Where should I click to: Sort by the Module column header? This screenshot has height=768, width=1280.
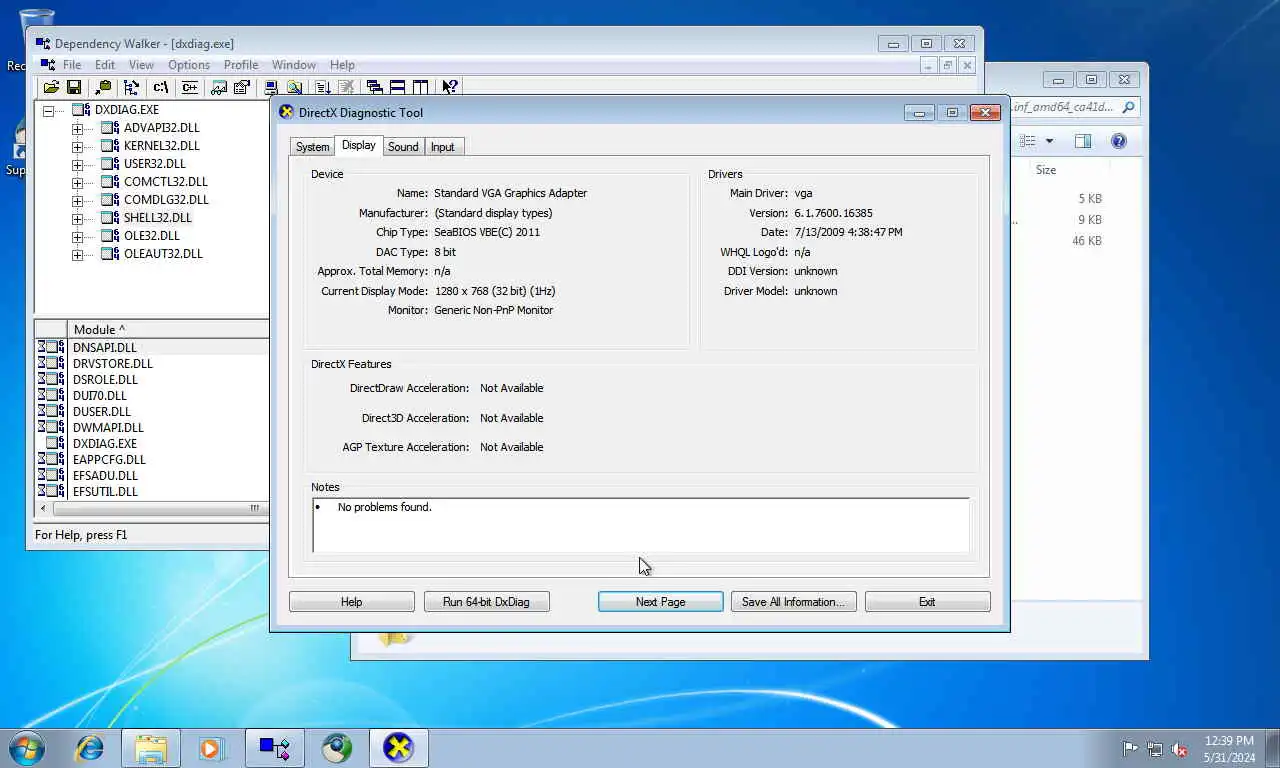tap(168, 329)
